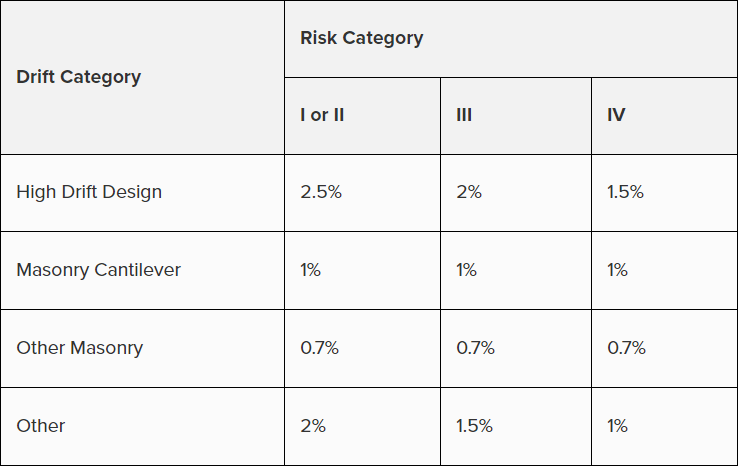
Task: Select Other Masonry 0.7% under category IV
Action: (x=626, y=348)
